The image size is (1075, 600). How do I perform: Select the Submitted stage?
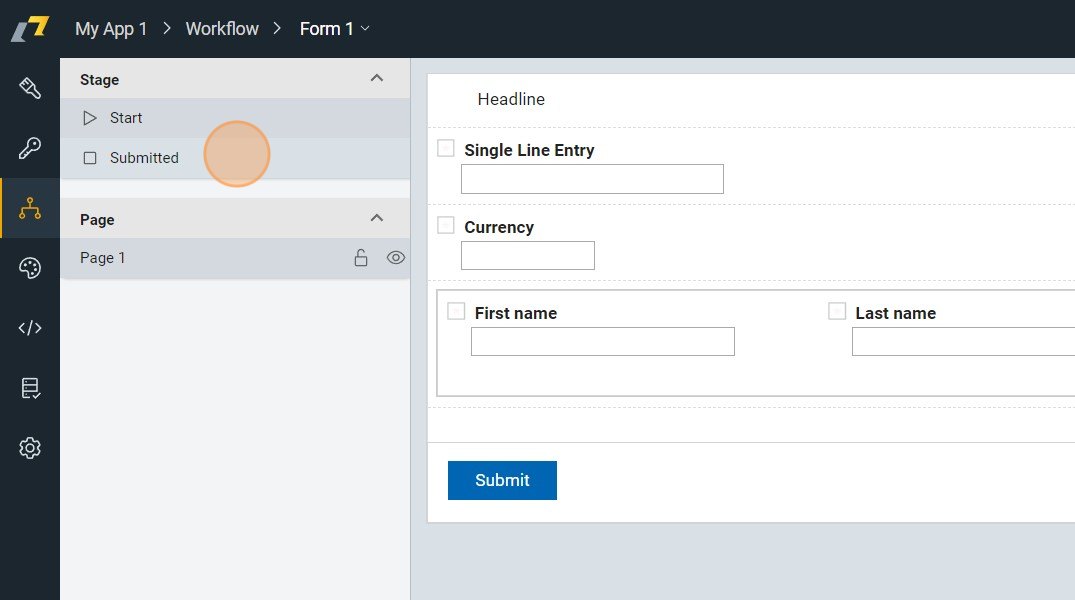tap(144, 158)
